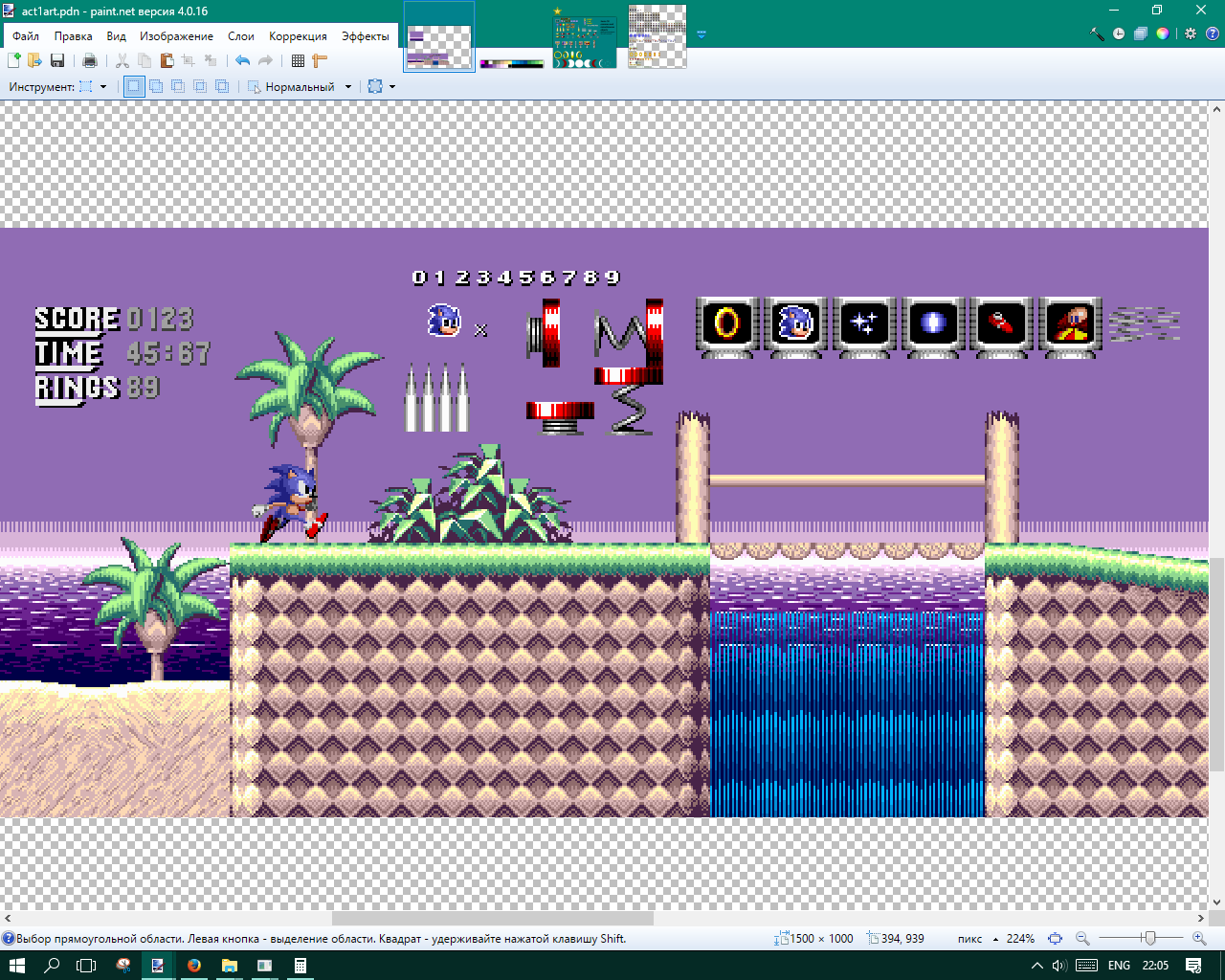Click the zoom slider handle
This screenshot has height=980, width=1225.
1149,939
